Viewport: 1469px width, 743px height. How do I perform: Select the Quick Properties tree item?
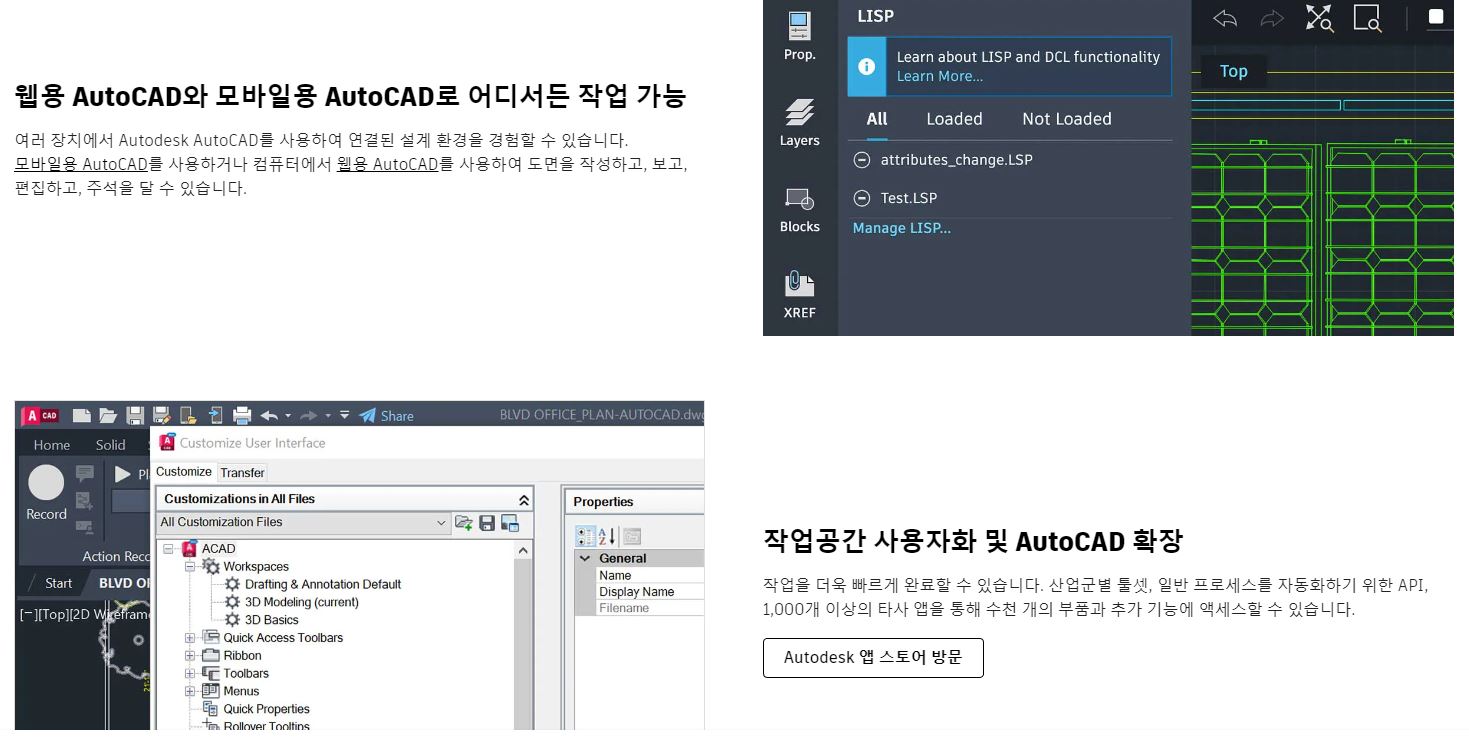(266, 709)
